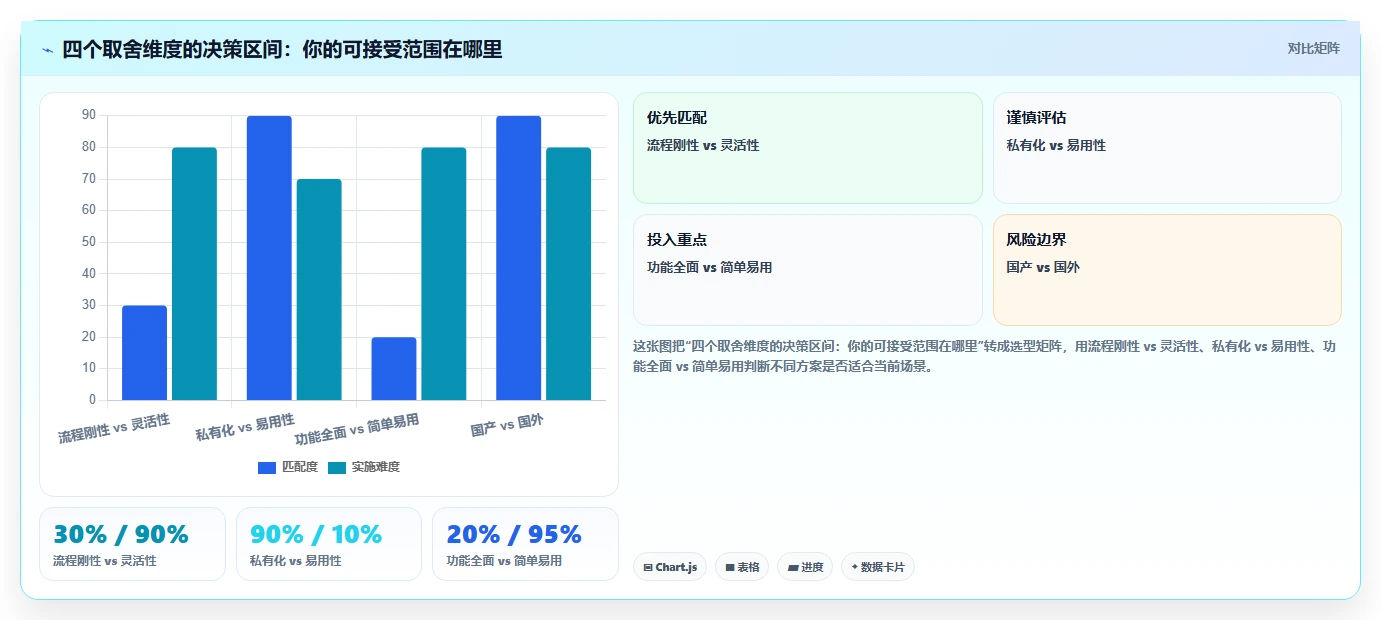Click the 实施难度 bar for 流程刚性 vs 灵活性

194,274
